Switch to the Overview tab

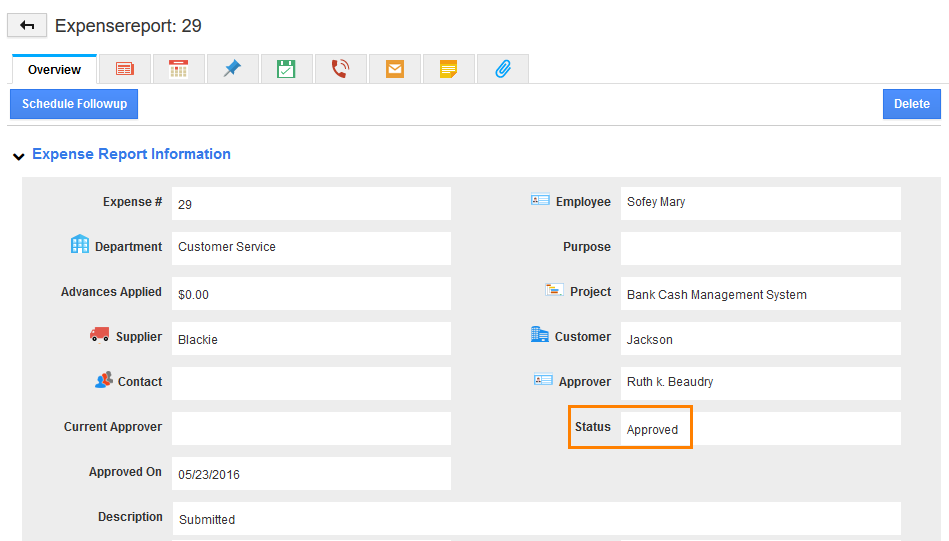click(54, 69)
